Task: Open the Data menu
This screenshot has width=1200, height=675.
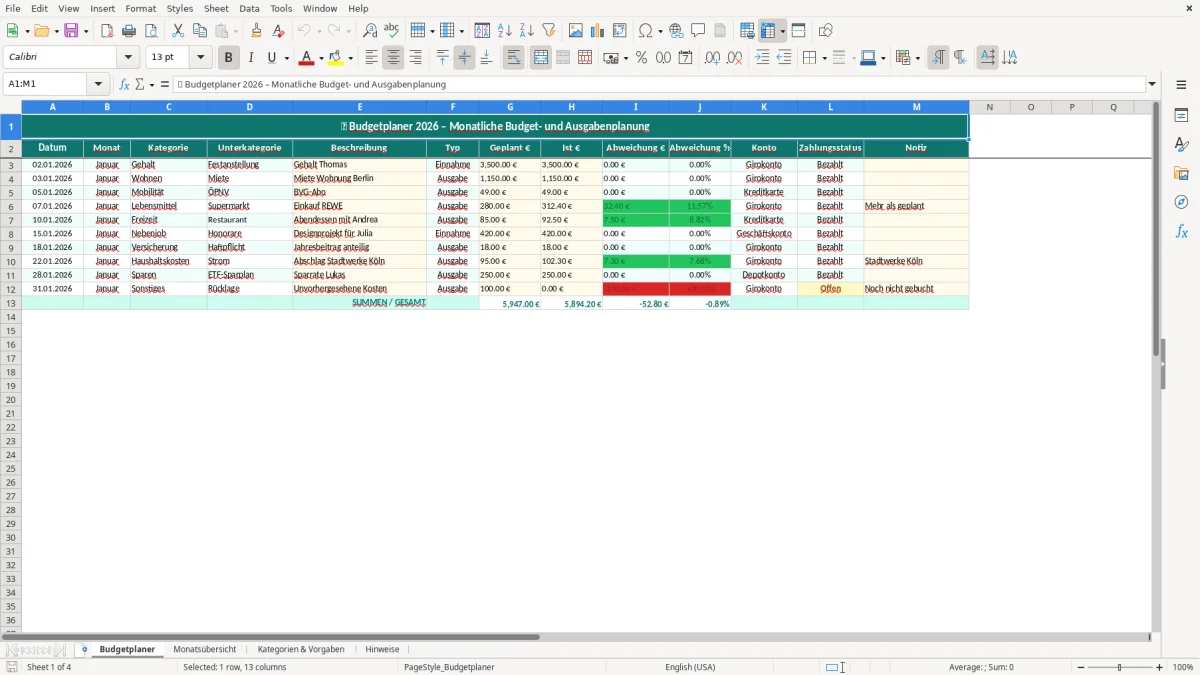Action: pos(249,8)
